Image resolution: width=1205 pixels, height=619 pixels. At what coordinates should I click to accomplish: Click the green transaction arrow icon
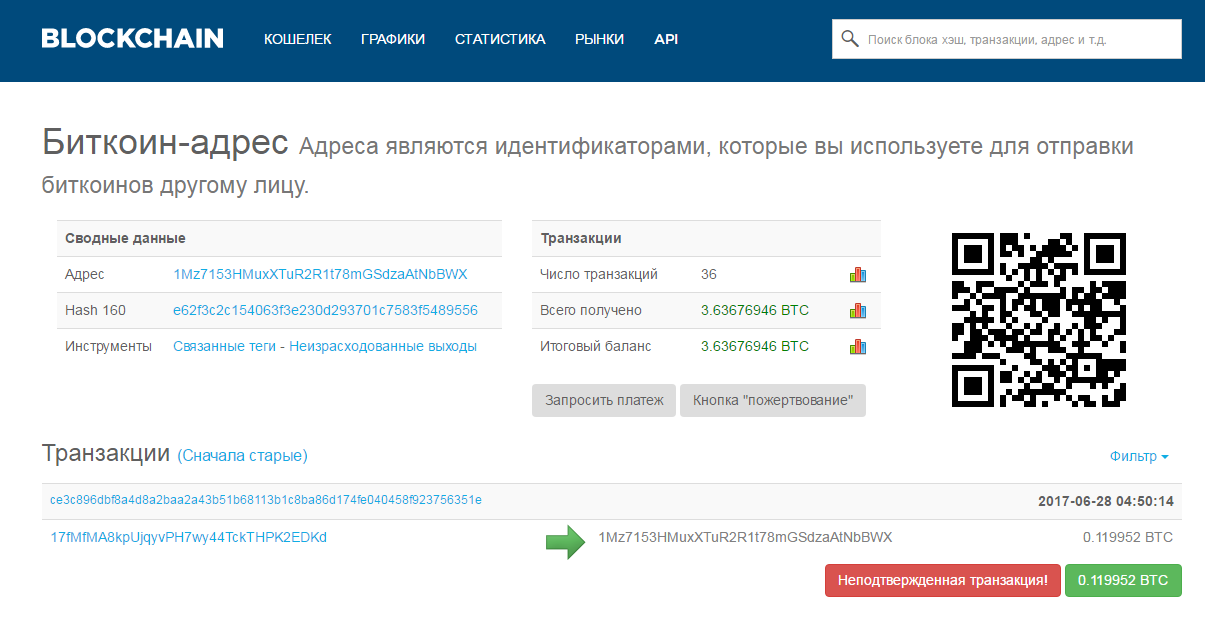[x=565, y=542]
